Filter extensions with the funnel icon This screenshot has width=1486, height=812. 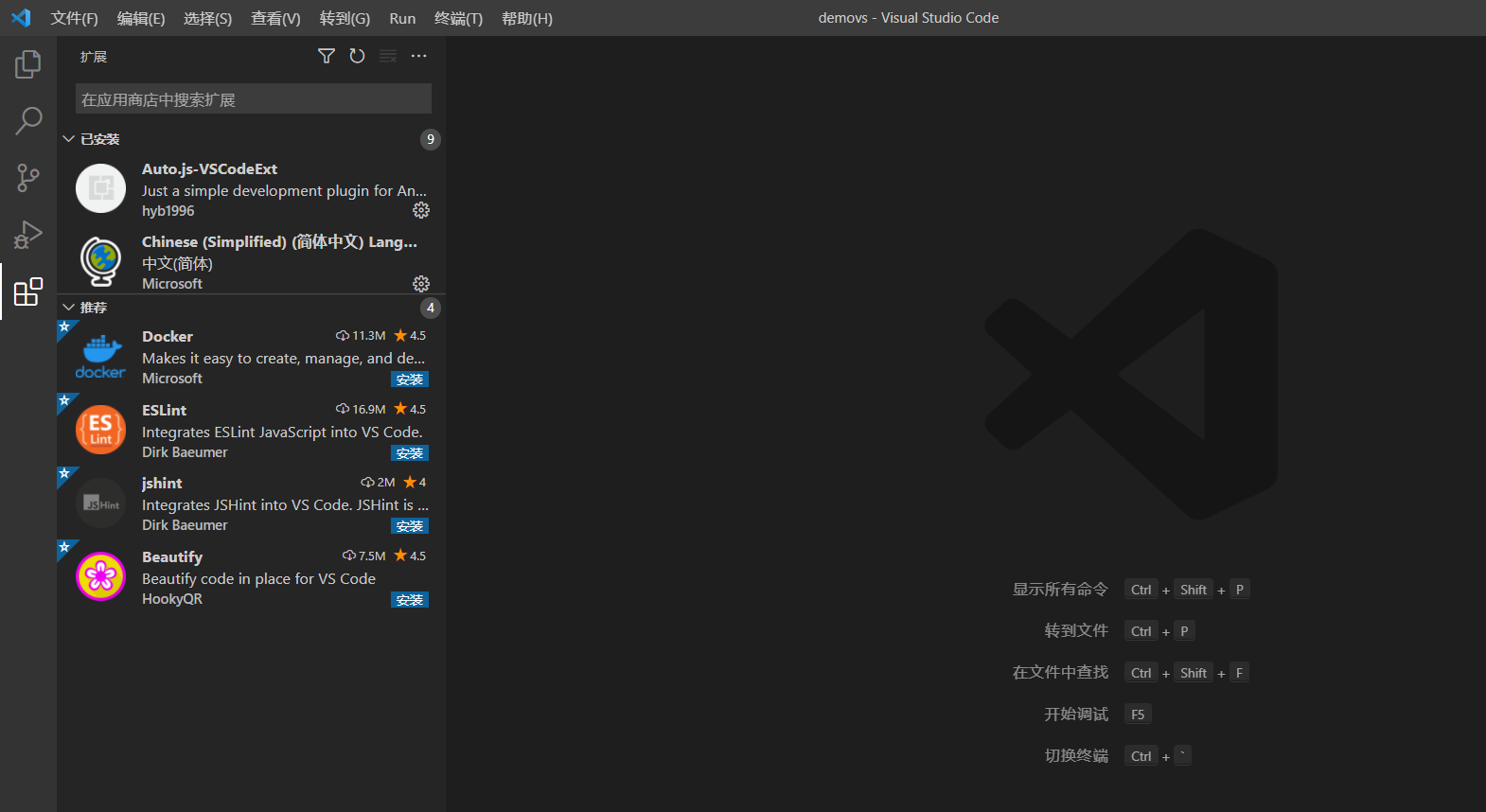click(327, 56)
